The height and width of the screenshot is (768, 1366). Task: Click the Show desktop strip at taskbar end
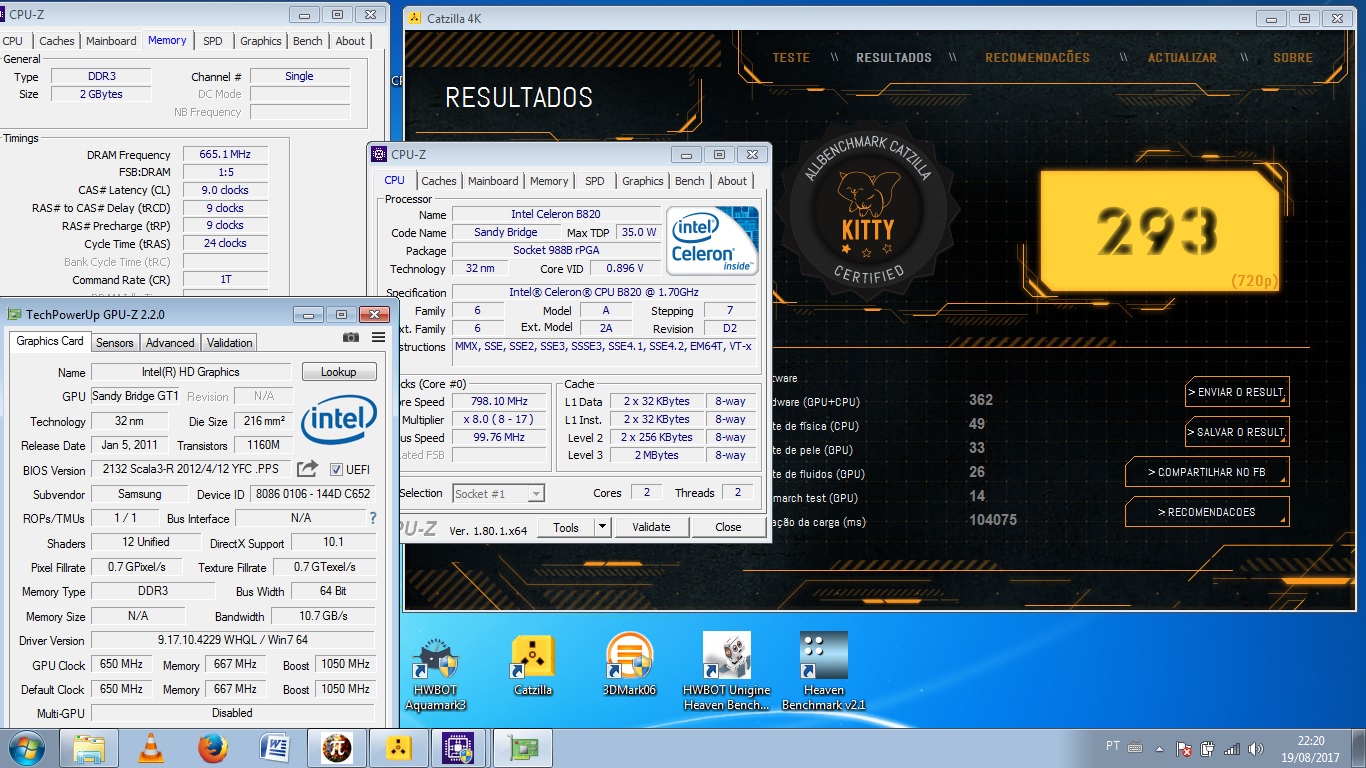(1358, 748)
